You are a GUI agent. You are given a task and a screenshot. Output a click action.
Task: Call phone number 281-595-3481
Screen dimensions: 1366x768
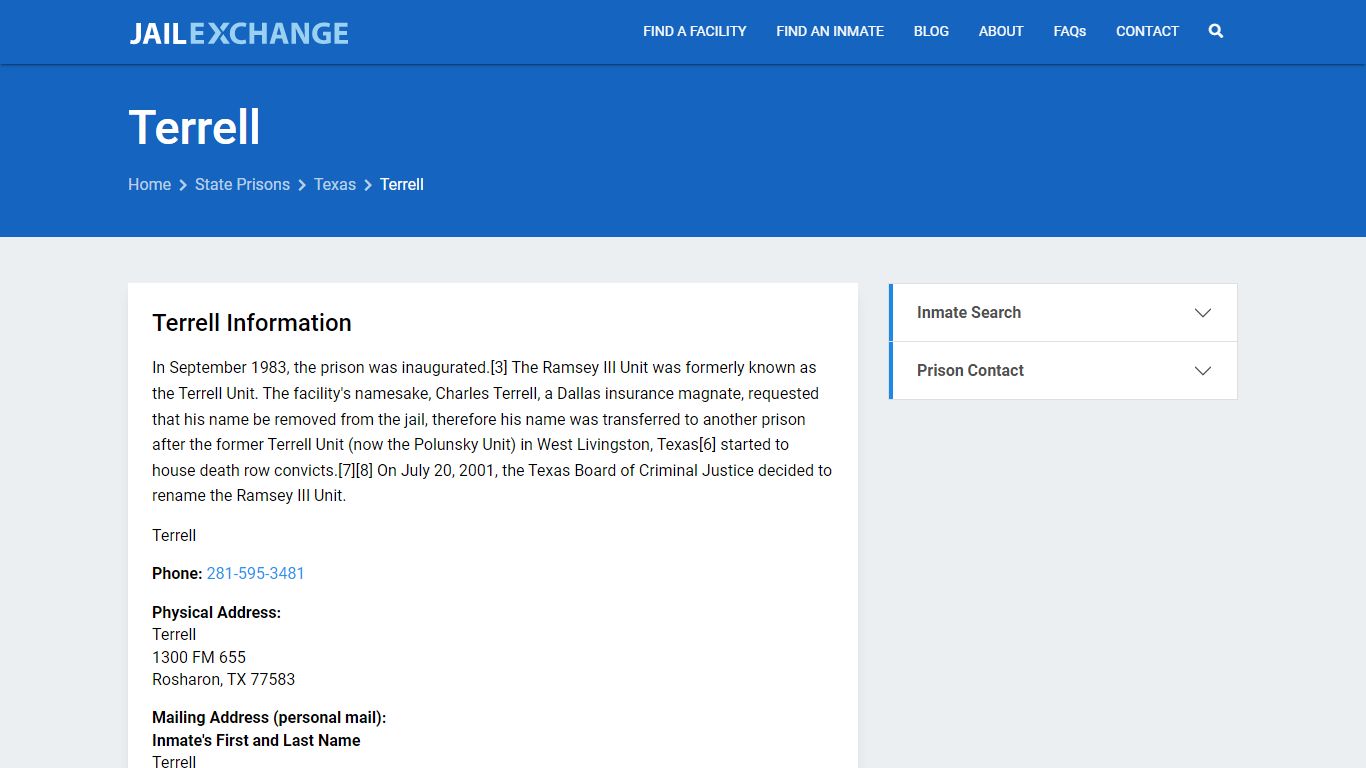tap(255, 573)
